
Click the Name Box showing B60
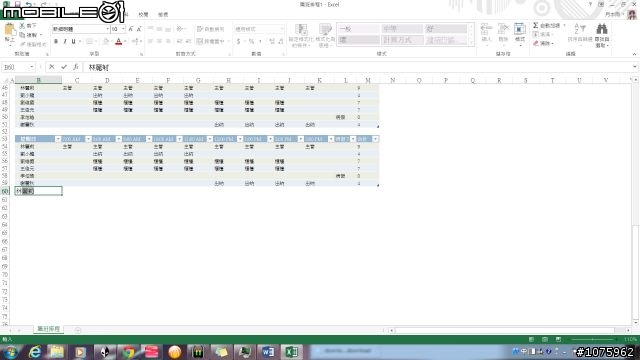click(16, 67)
